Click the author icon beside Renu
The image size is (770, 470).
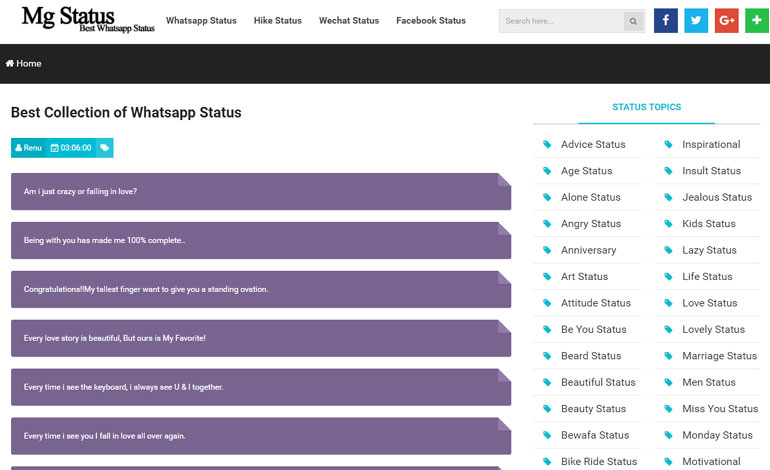18,148
